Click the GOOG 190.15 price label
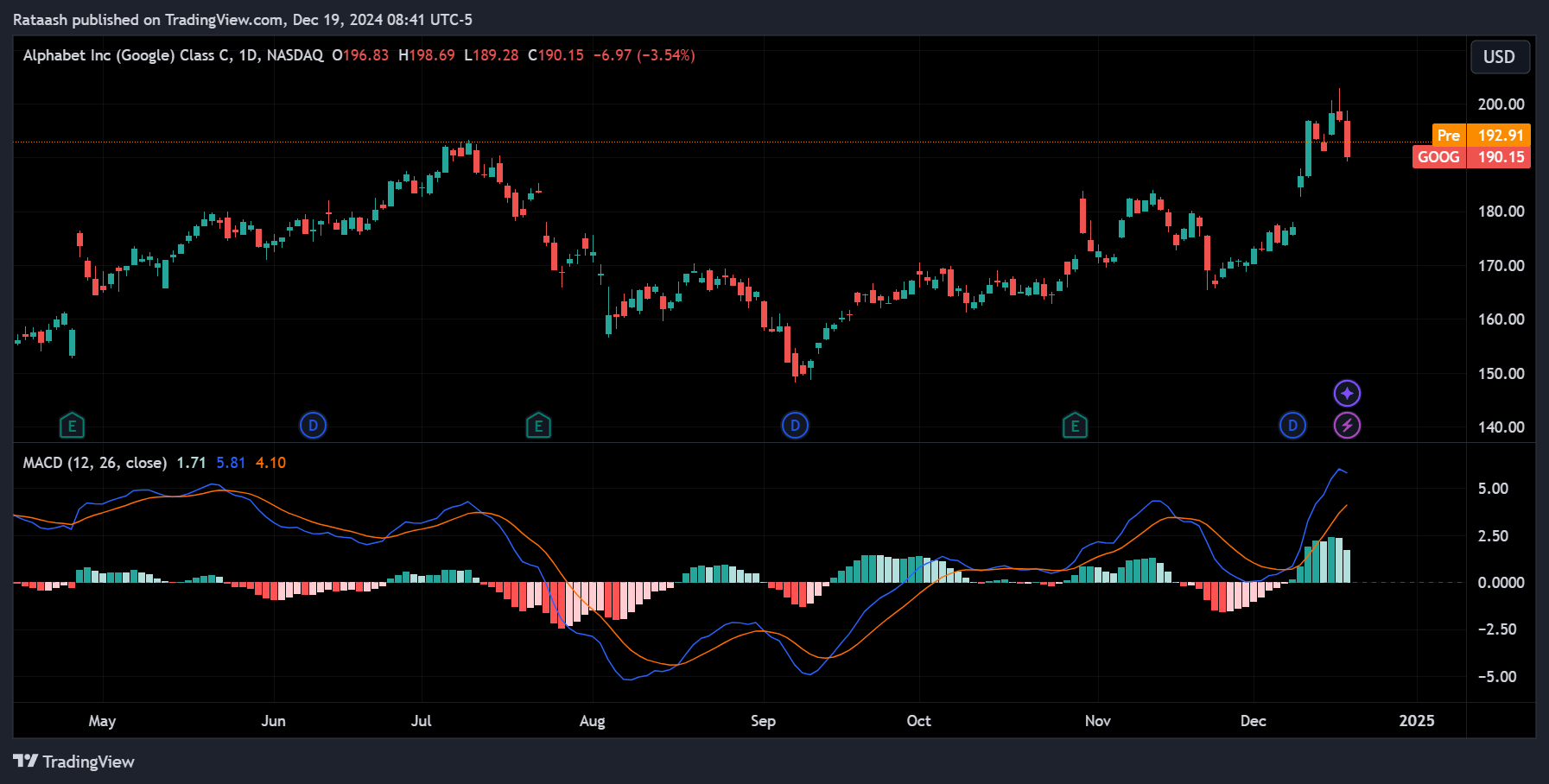Image resolution: width=1549 pixels, height=784 pixels. pos(1471,157)
